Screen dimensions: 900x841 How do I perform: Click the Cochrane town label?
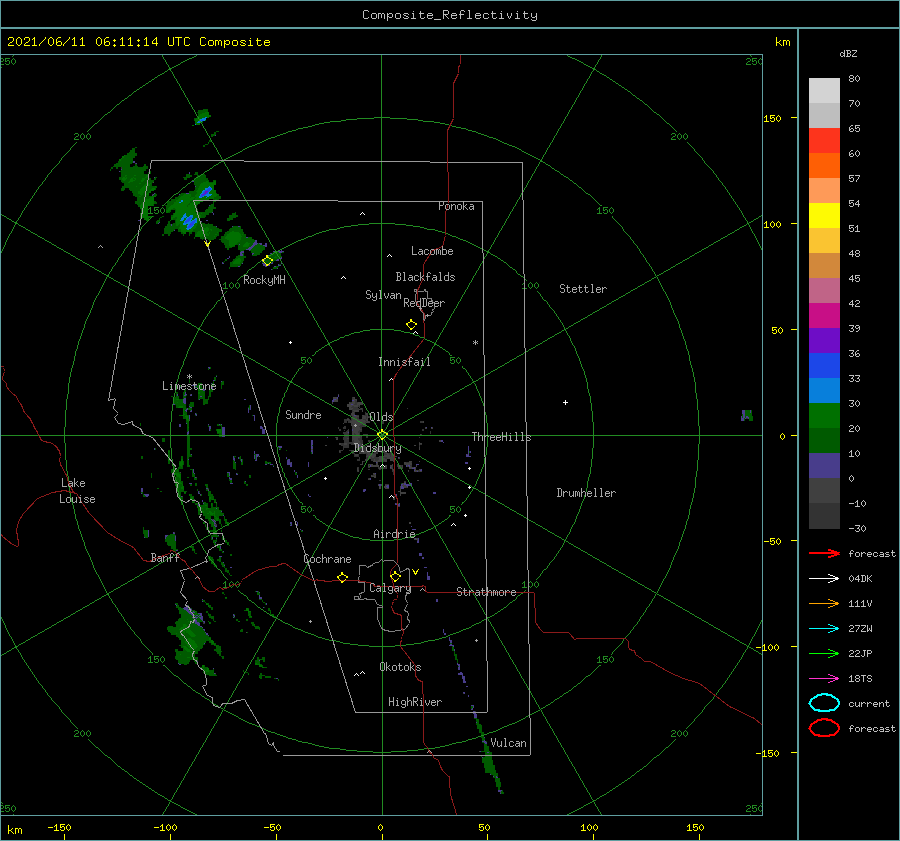tap(327, 559)
